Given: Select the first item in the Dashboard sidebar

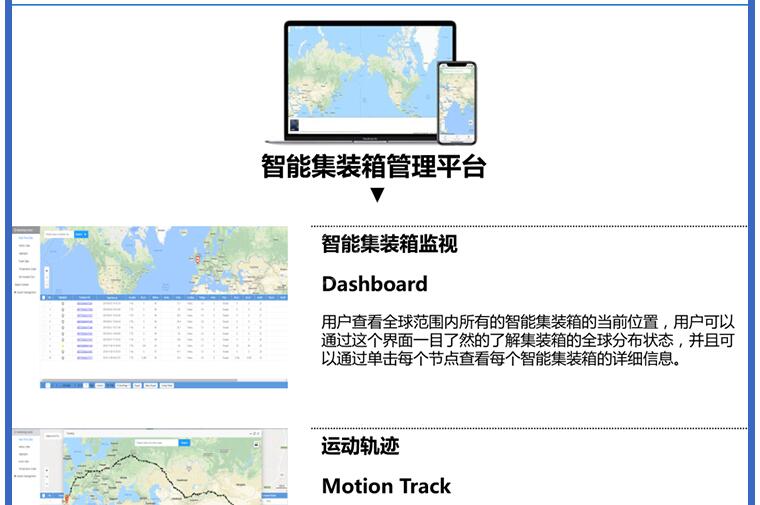Looking at the screenshot, I should pyautogui.click(x=24, y=238).
